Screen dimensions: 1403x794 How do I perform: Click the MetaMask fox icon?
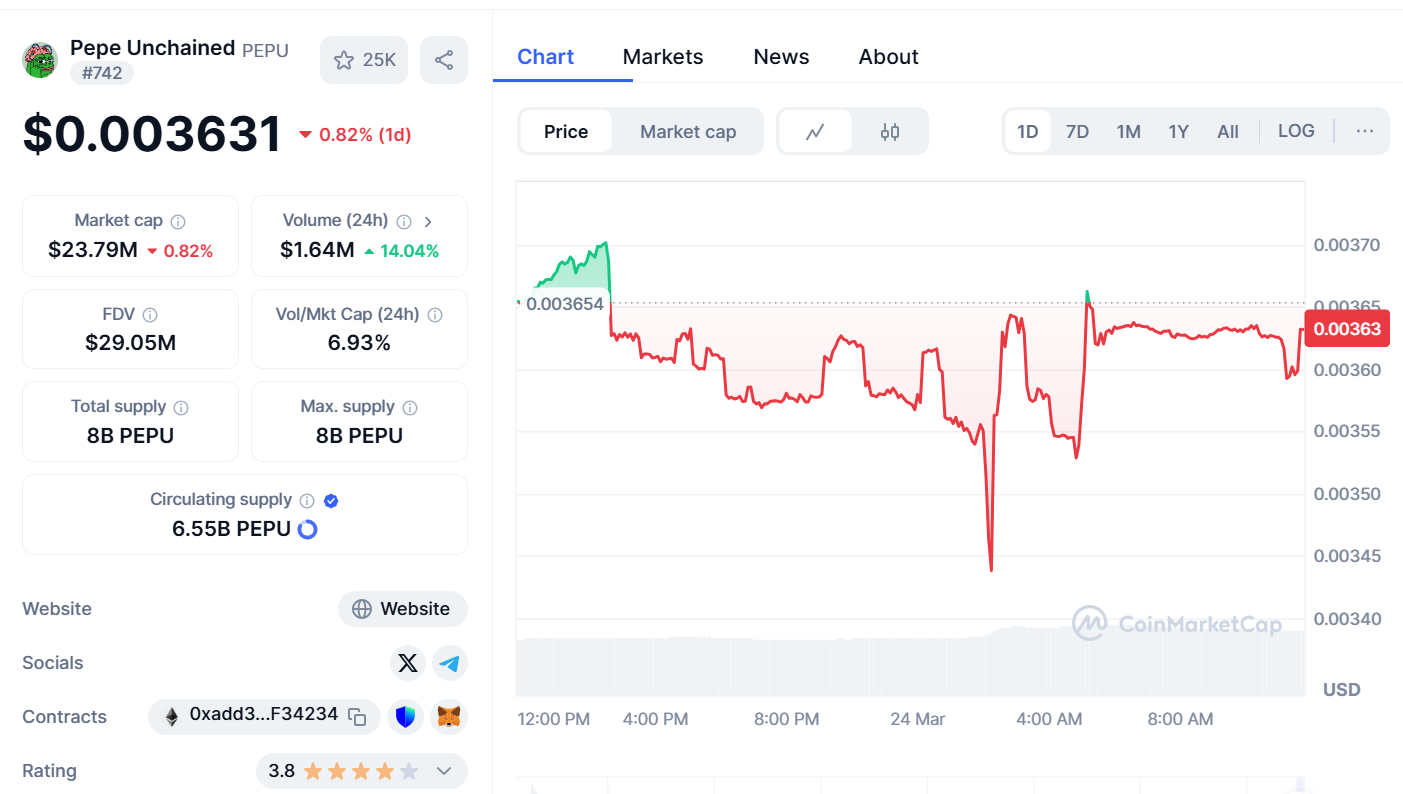coord(450,717)
